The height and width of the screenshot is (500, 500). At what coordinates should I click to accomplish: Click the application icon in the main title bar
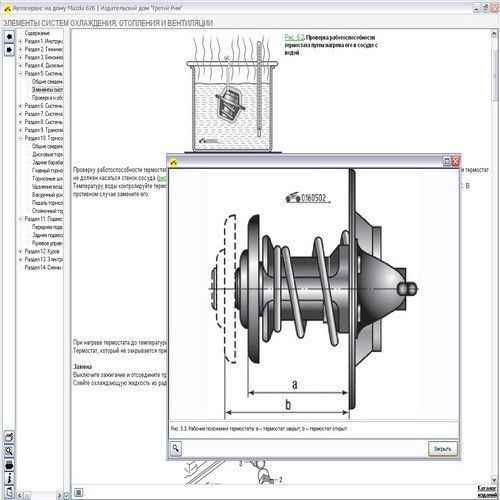pyautogui.click(x=7, y=9)
